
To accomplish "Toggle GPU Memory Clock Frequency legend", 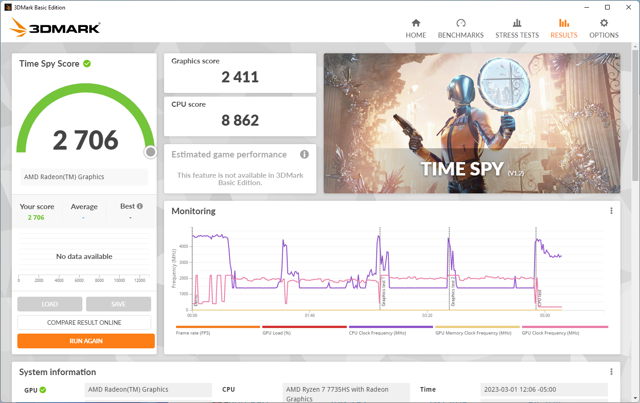I will (477, 330).
